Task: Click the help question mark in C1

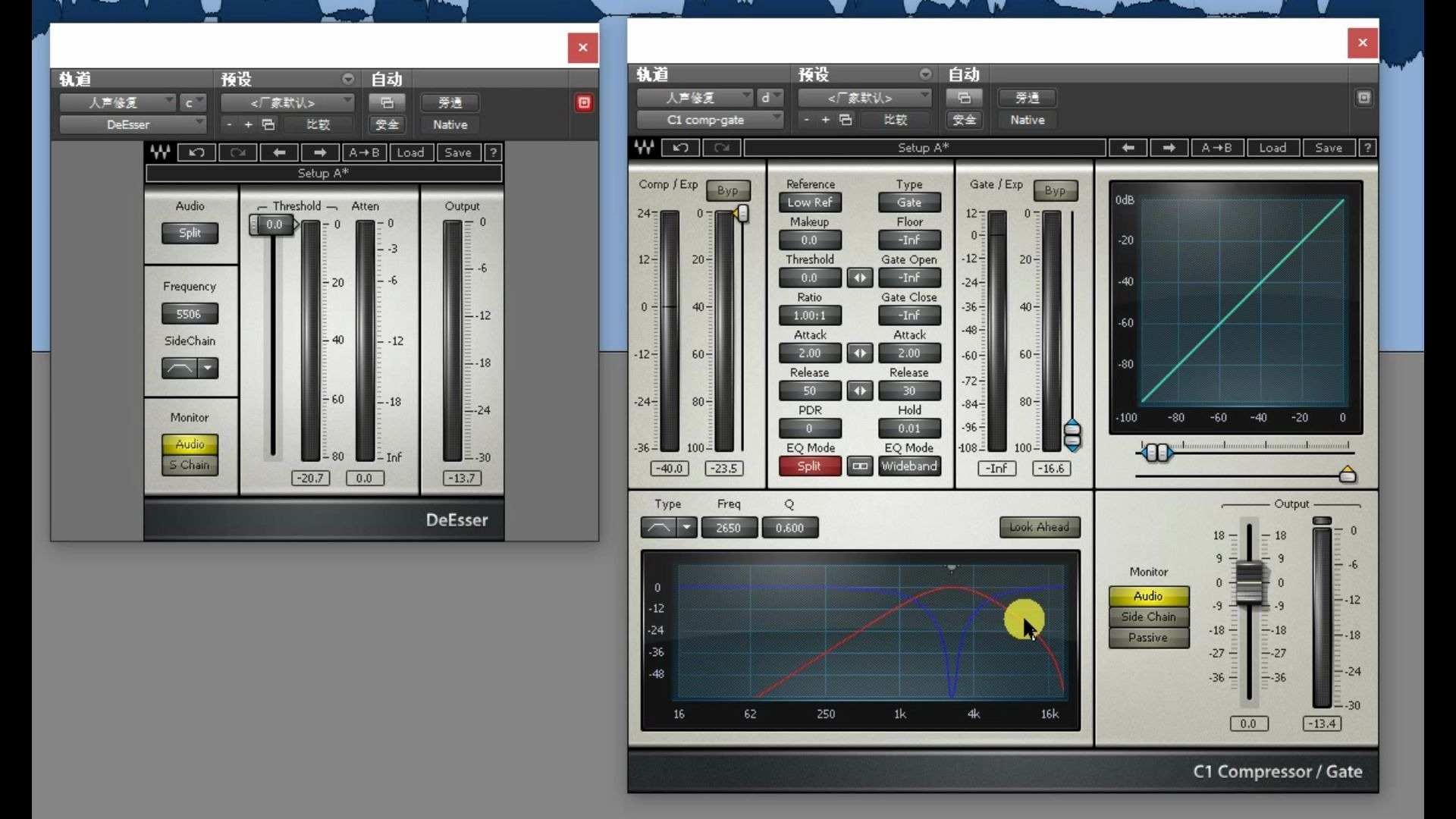Action: point(1367,148)
